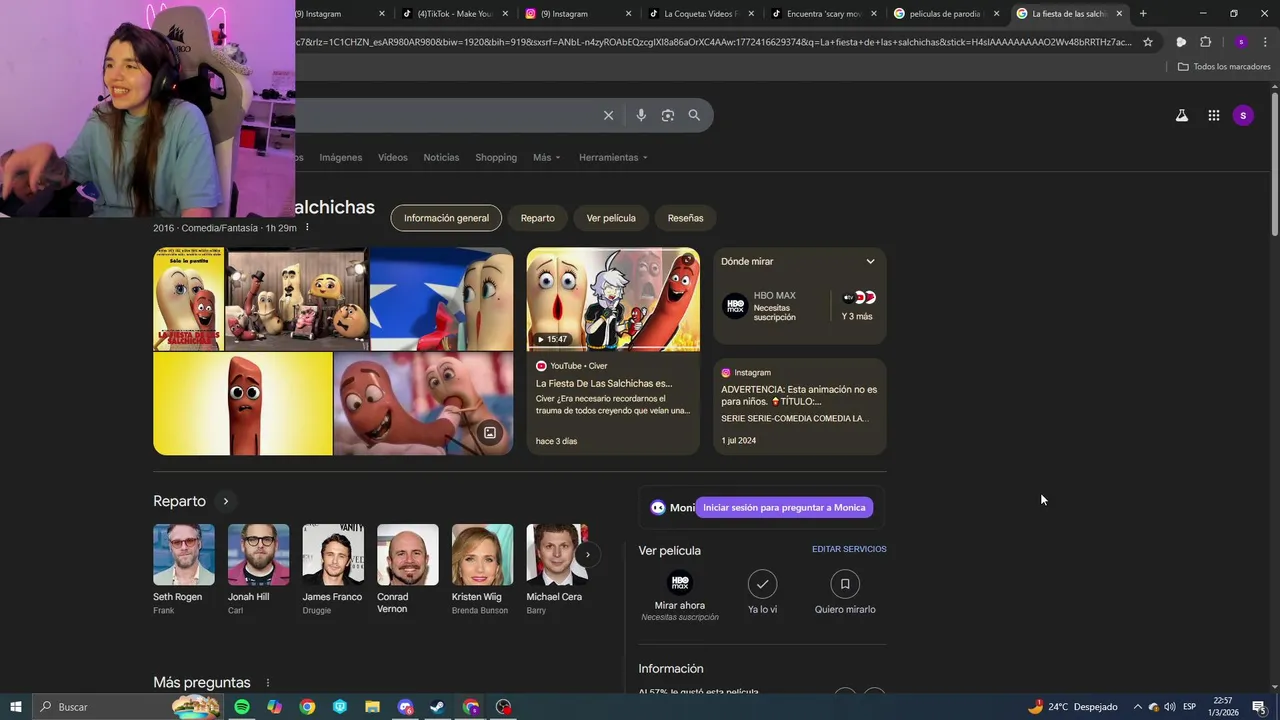Open Chrome profile avatar in toolbar

tap(1240, 42)
